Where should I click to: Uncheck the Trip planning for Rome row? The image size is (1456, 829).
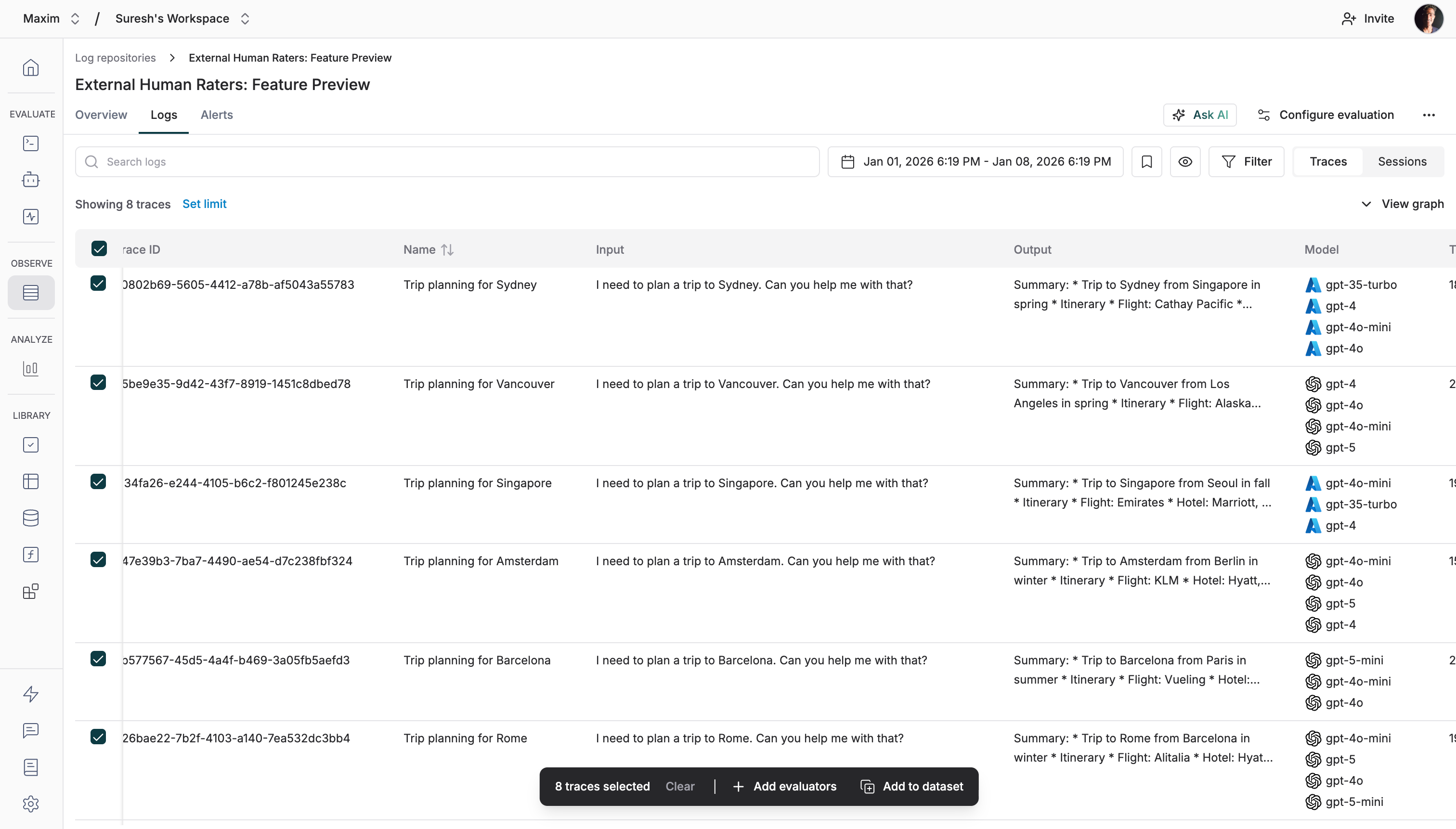pyautogui.click(x=99, y=737)
